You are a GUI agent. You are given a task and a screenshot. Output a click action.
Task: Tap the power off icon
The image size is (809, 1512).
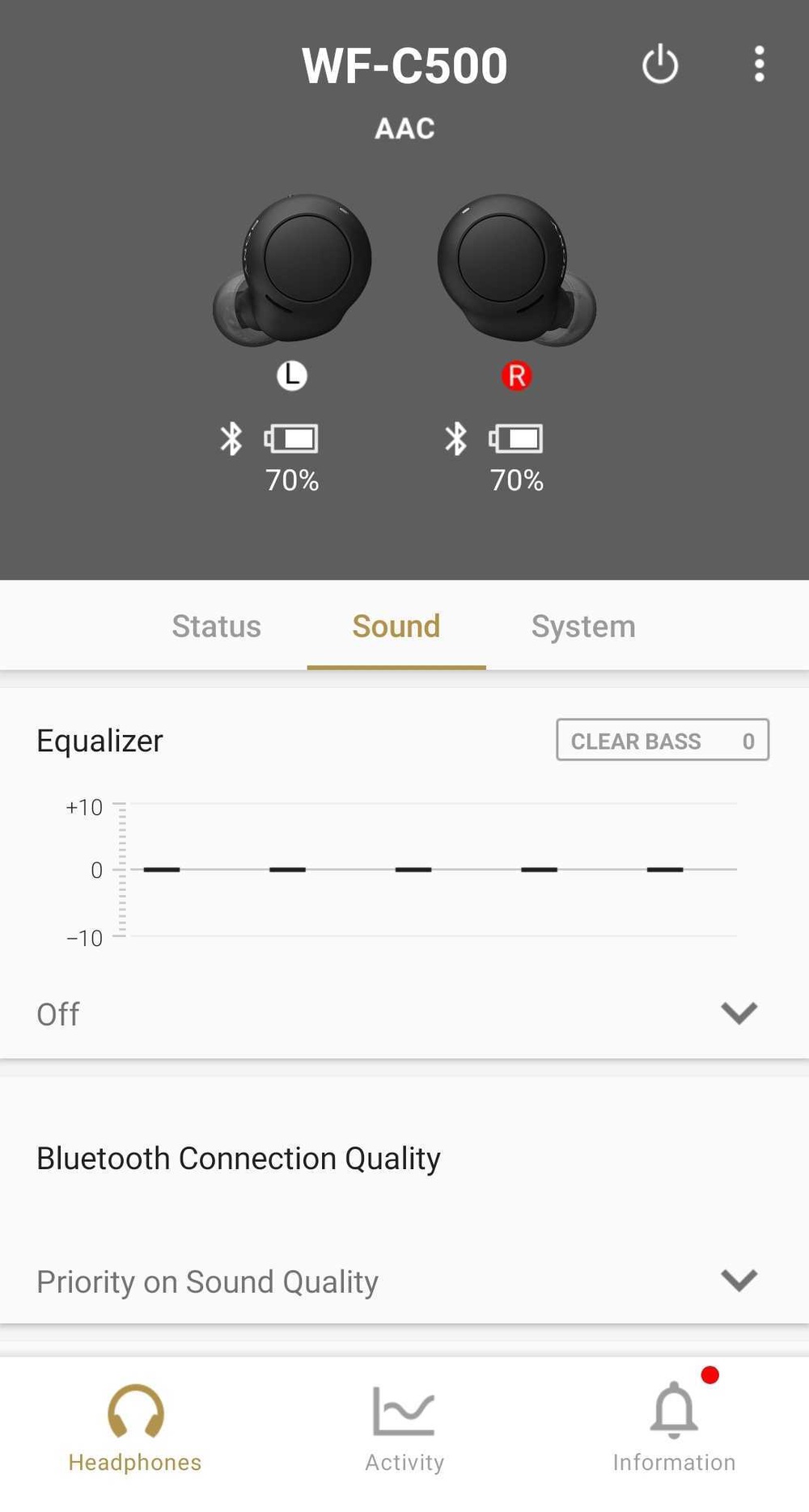point(659,64)
